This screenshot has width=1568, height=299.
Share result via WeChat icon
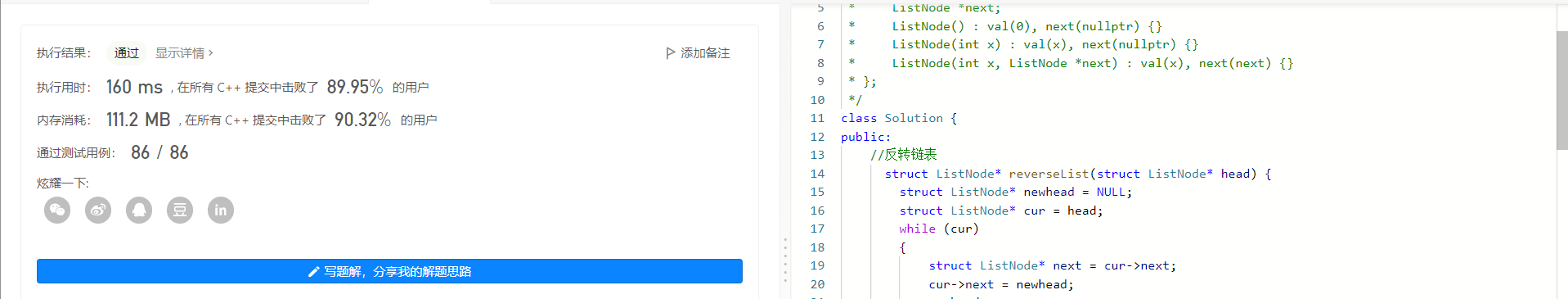coord(57,211)
